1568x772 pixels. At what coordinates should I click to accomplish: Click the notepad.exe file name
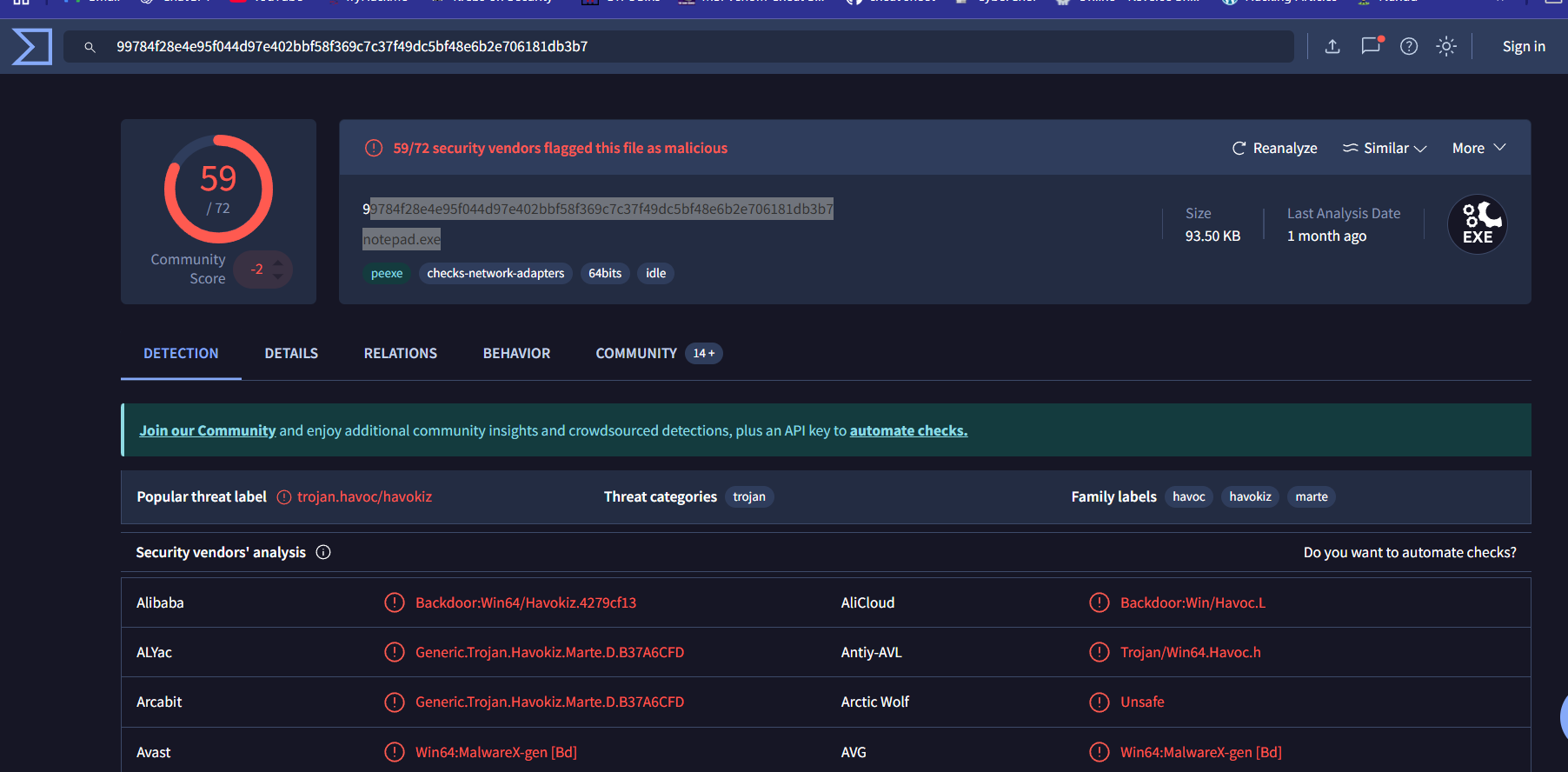tap(402, 239)
